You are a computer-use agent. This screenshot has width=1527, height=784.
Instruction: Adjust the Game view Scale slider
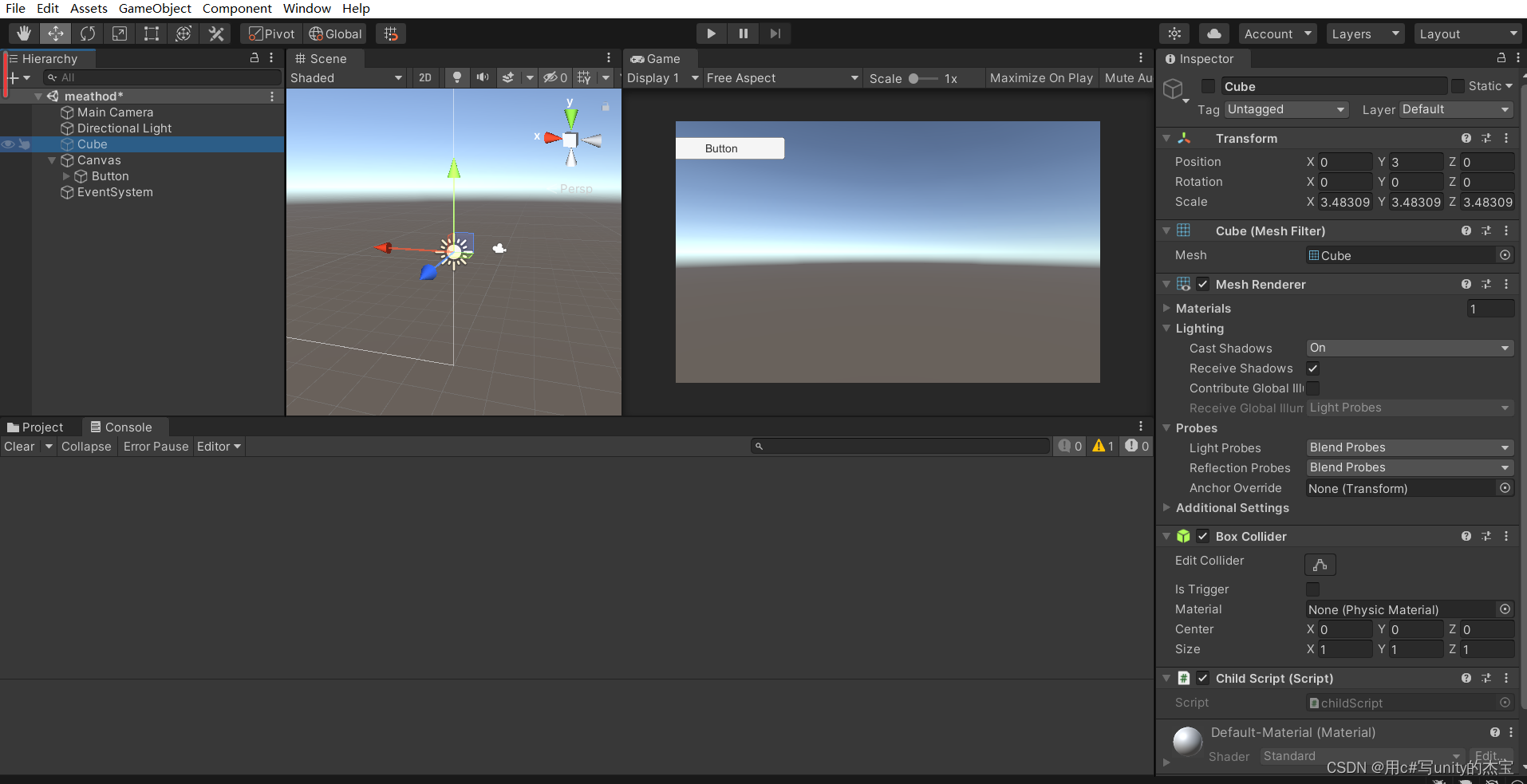pyautogui.click(x=924, y=78)
